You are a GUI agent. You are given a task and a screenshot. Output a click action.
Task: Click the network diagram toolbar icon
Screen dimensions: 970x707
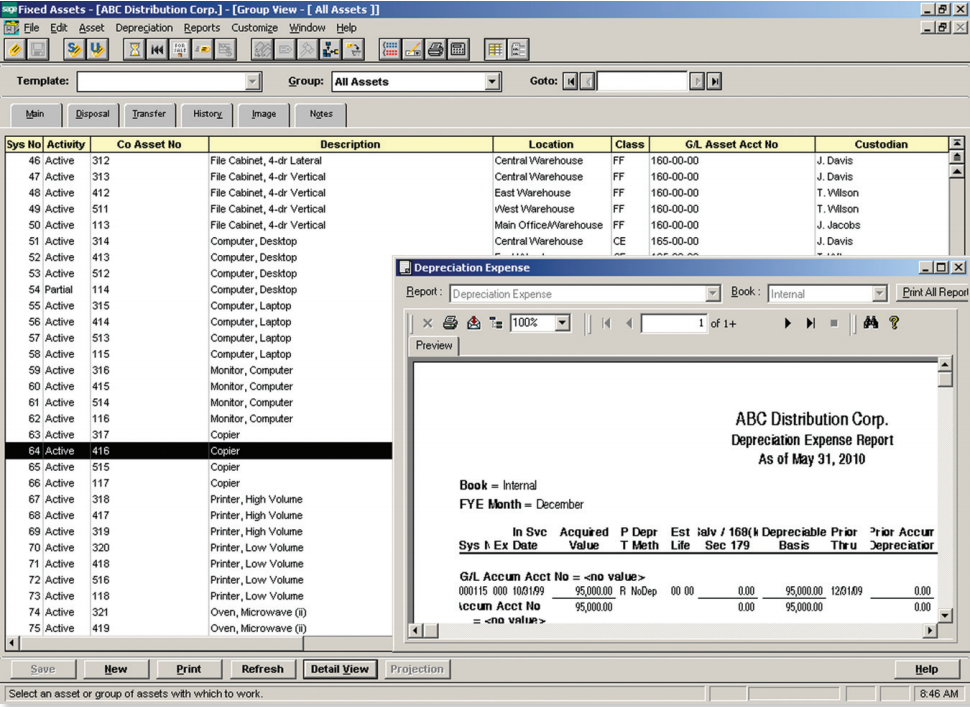330,49
